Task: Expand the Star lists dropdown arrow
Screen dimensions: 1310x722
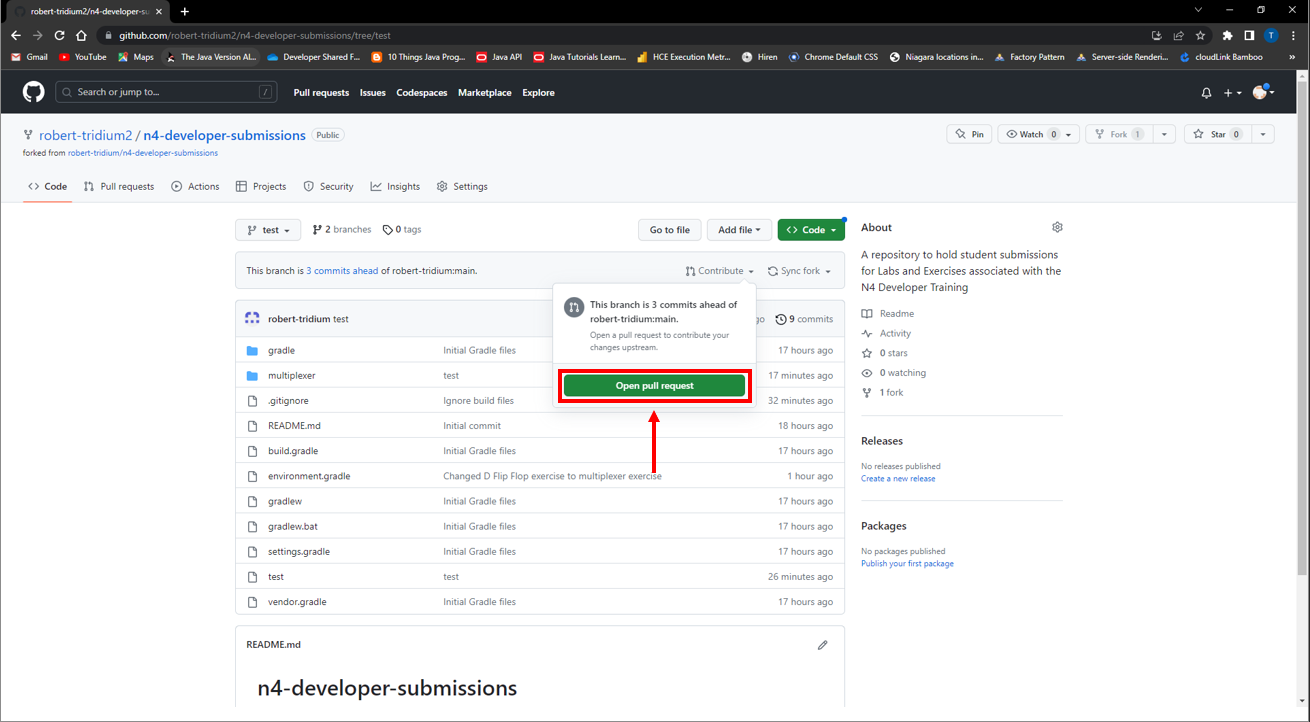Action: pos(1263,134)
